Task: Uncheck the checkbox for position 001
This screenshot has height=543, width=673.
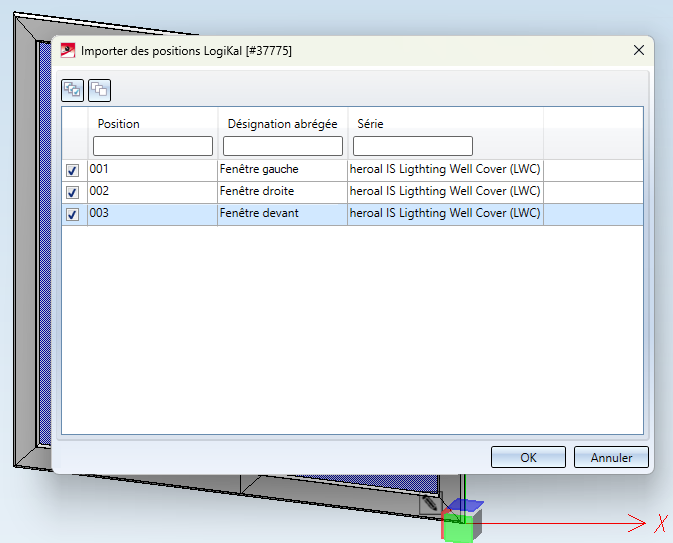Action: tap(73, 170)
